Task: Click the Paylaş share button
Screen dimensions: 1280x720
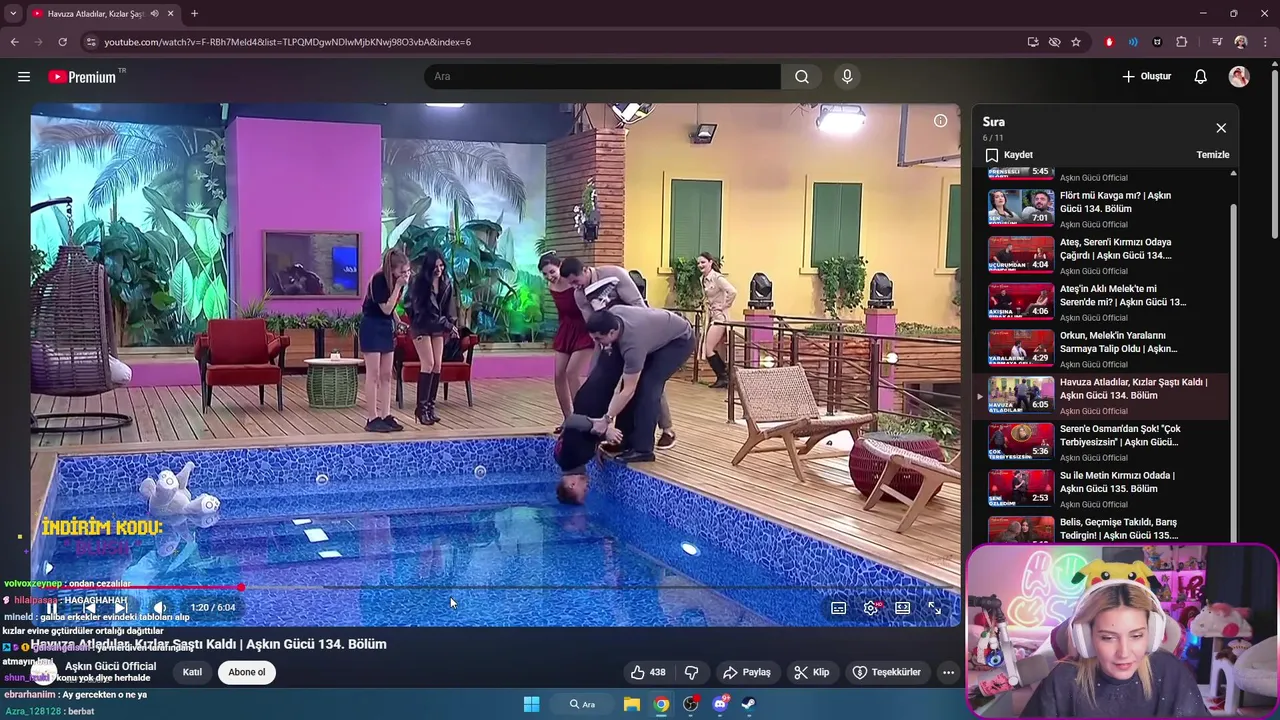Action: (x=747, y=672)
